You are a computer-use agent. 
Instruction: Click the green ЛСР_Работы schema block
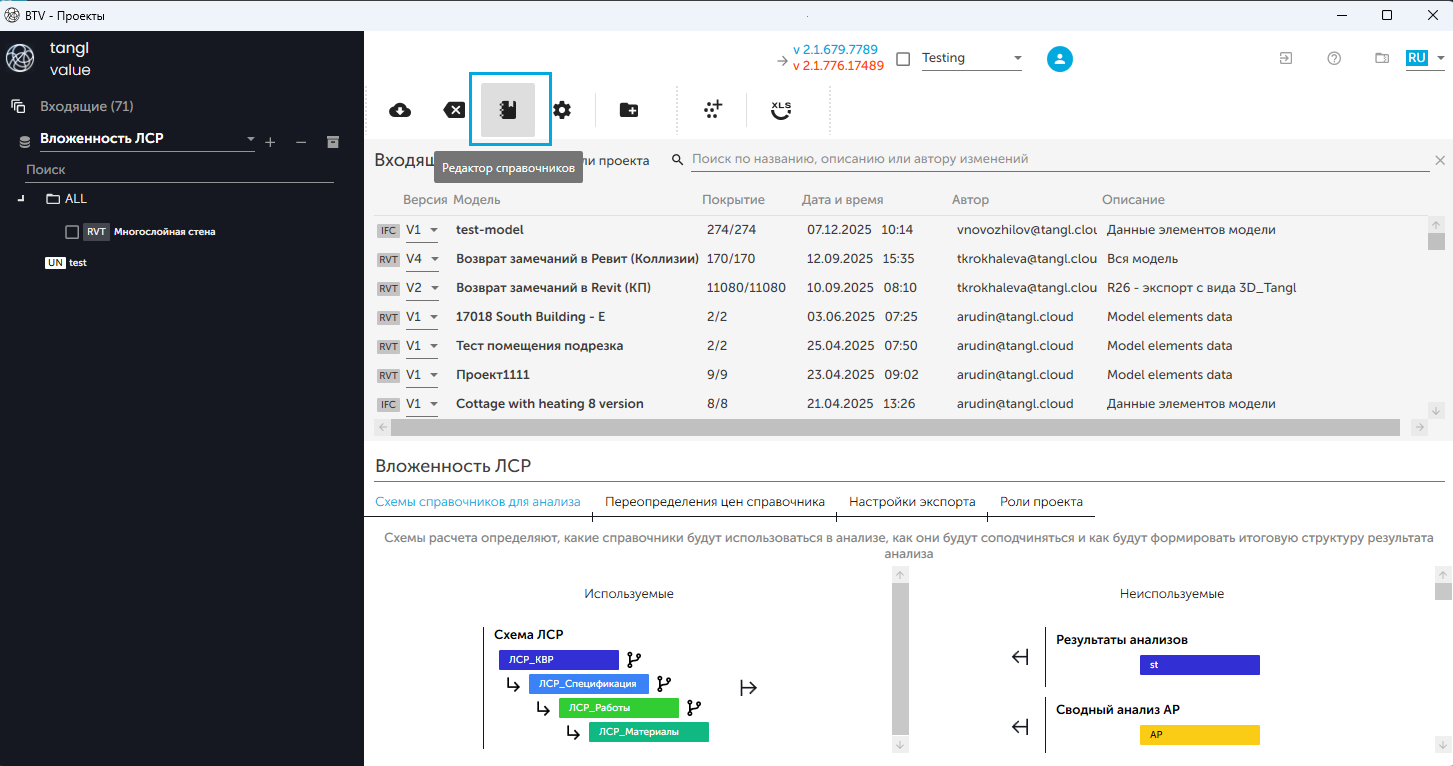(x=619, y=708)
